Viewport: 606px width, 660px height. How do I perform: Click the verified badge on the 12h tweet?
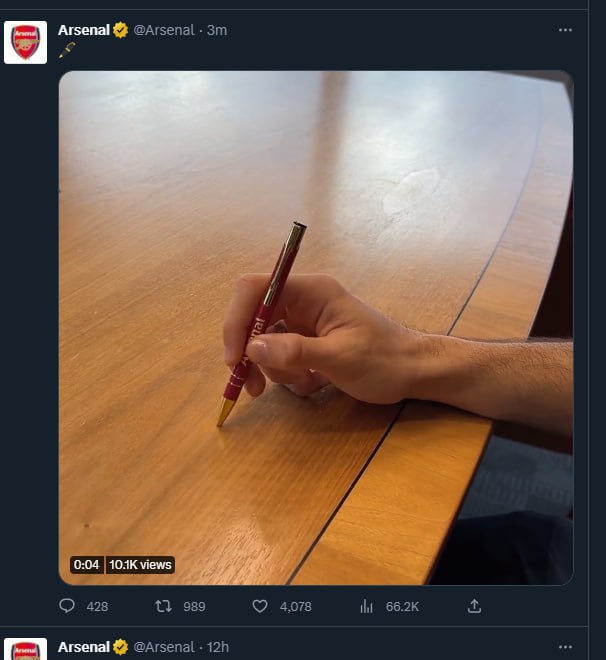[120, 647]
